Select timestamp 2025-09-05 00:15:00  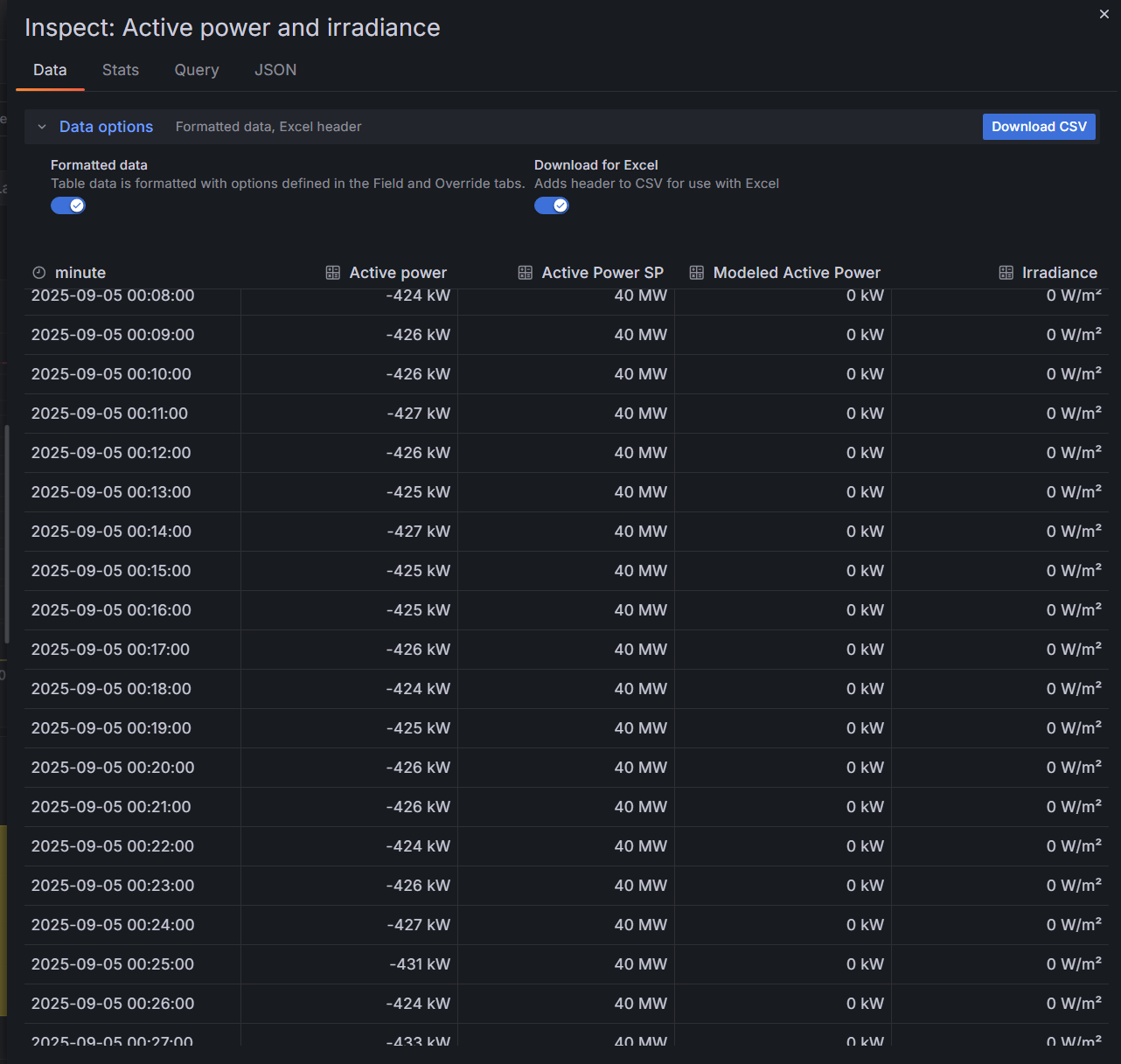coord(111,571)
